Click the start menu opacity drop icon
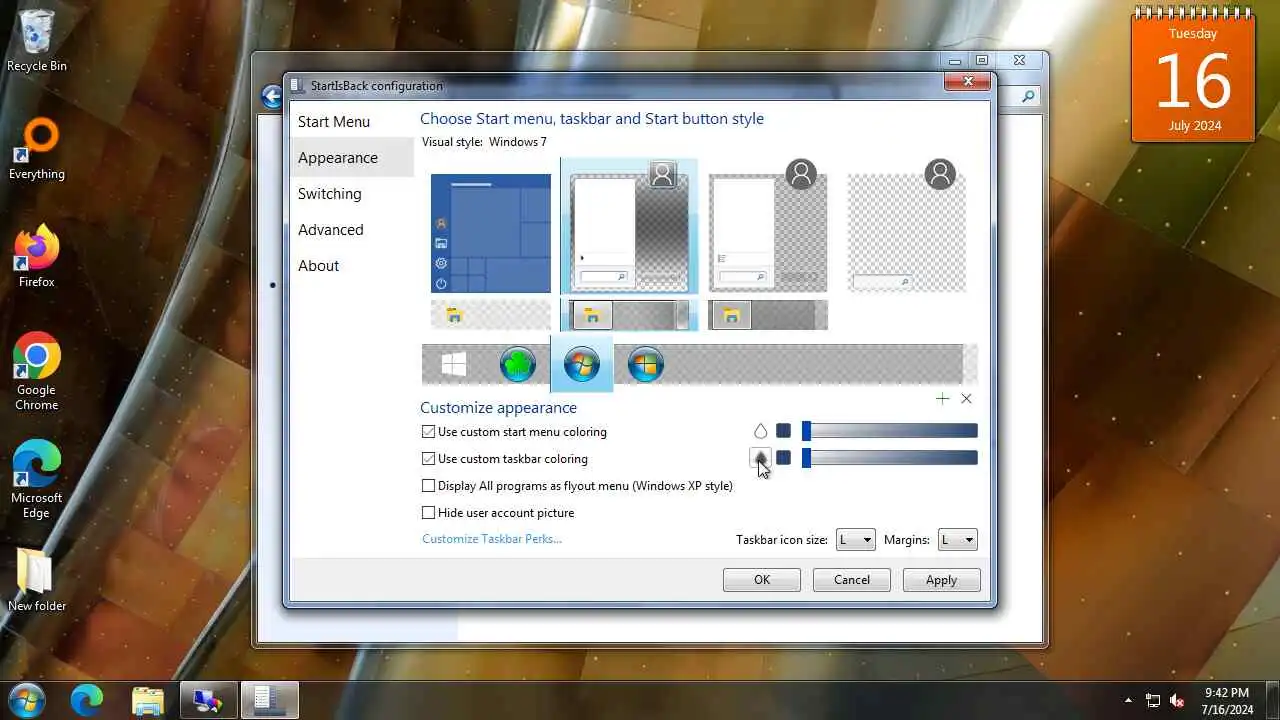This screenshot has height=720, width=1280. (x=760, y=431)
